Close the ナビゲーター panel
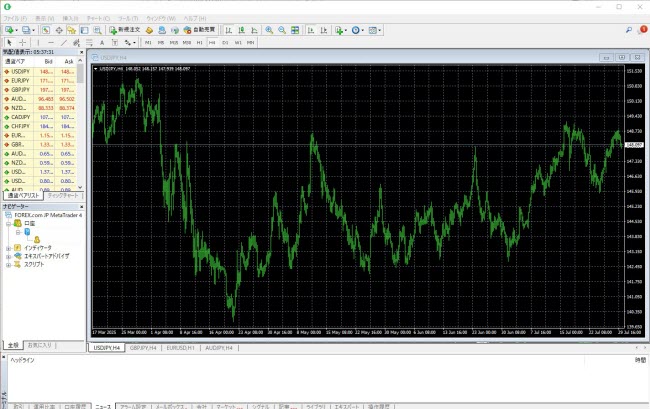Screen dimensions: 650x409 tap(81, 206)
